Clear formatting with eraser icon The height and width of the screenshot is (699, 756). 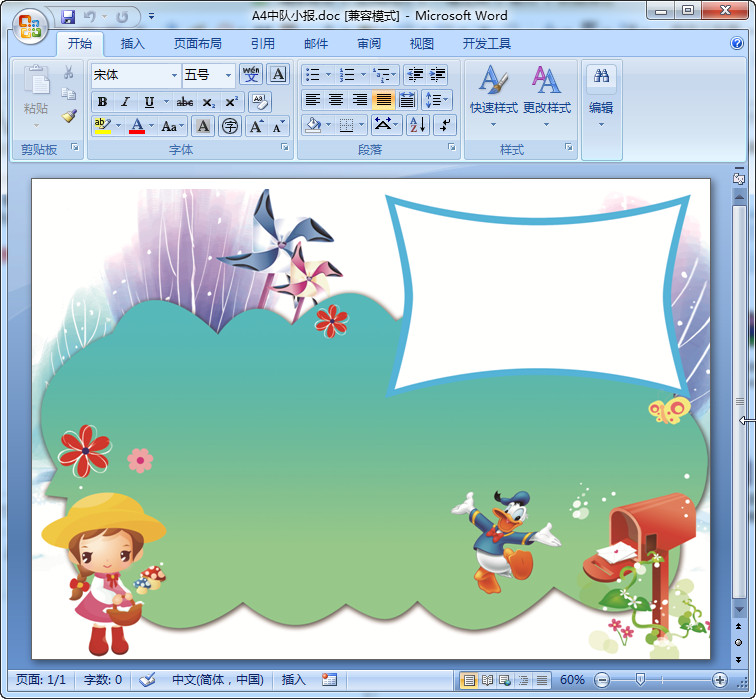(x=260, y=102)
